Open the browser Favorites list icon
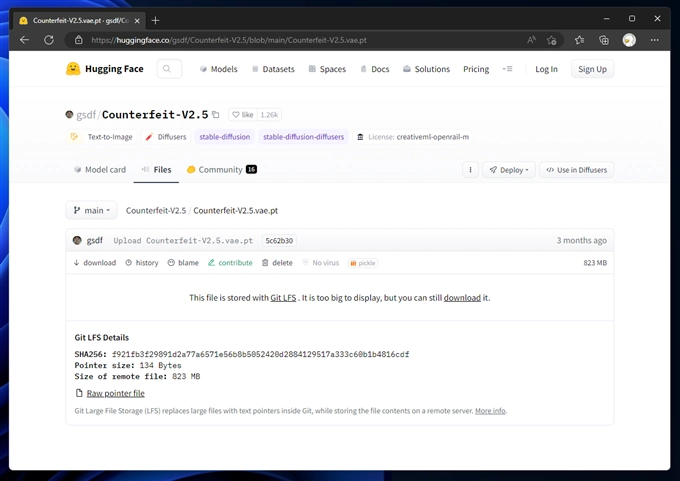Viewport: 680px width, 481px height. (579, 40)
